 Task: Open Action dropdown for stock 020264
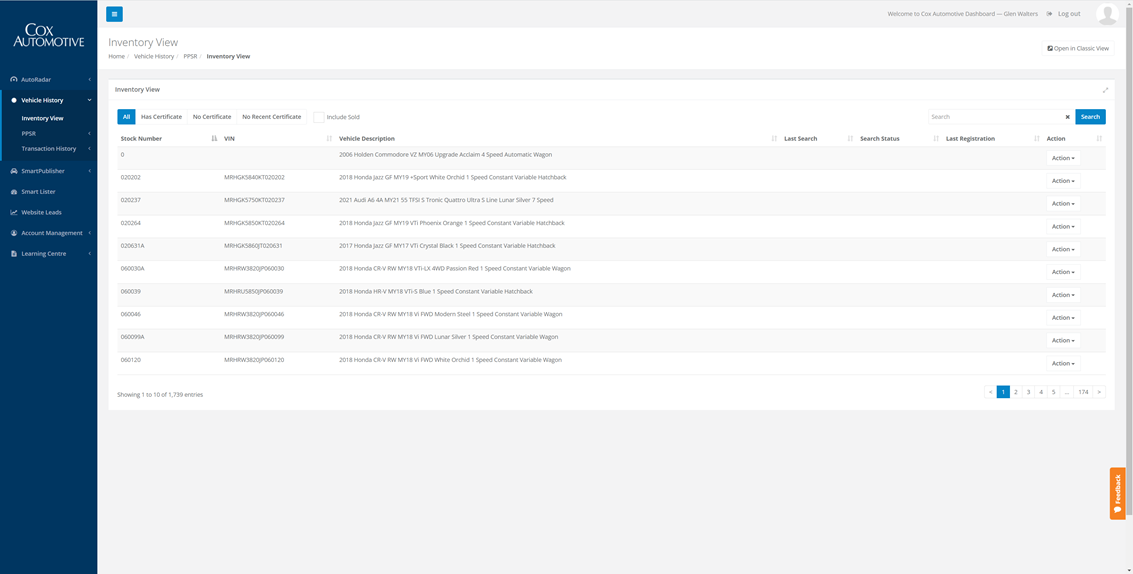tap(1063, 226)
